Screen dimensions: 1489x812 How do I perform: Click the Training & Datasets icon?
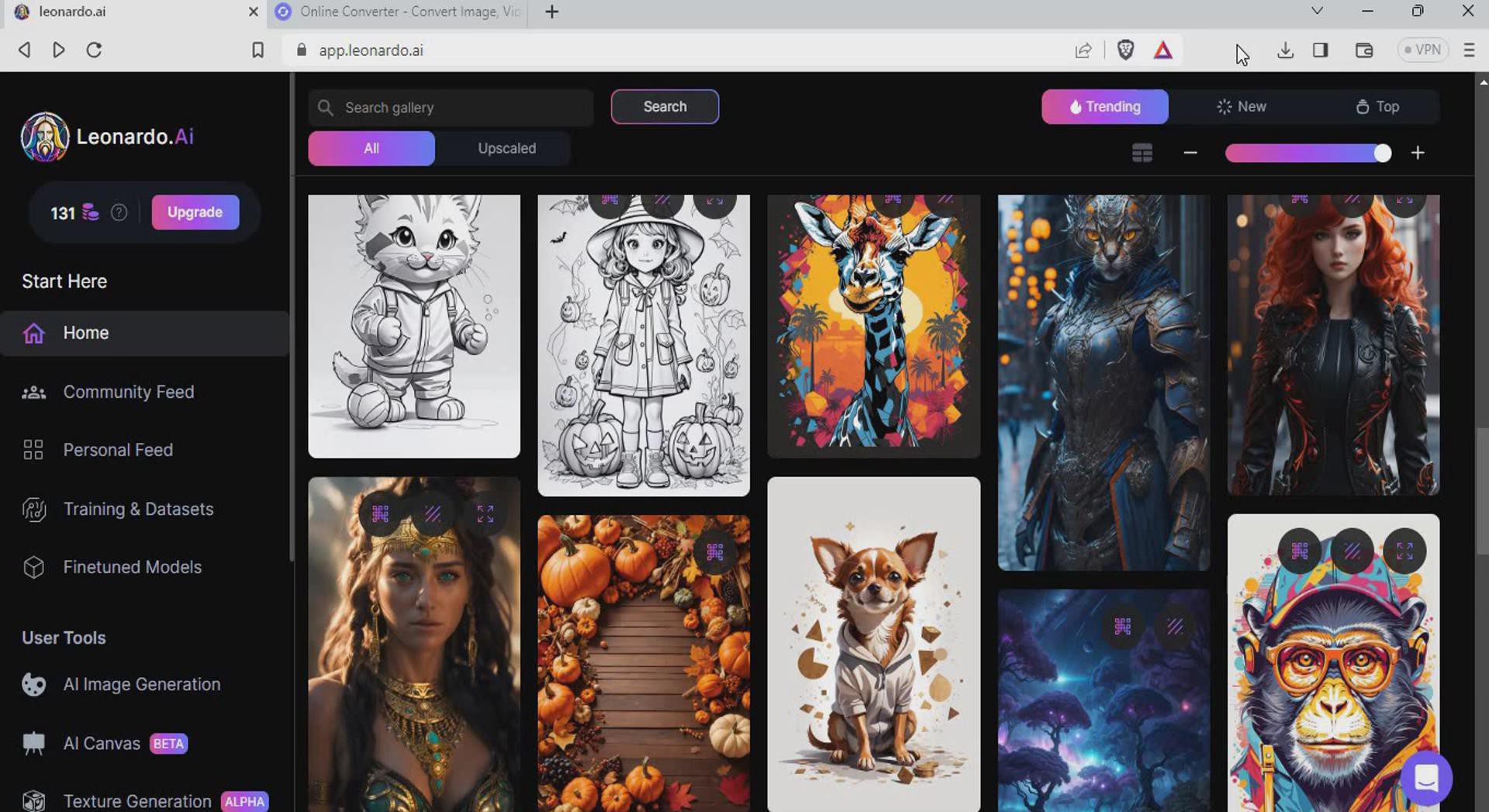pos(33,510)
